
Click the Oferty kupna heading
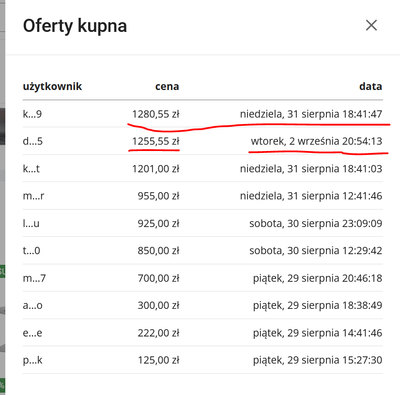click(75, 26)
